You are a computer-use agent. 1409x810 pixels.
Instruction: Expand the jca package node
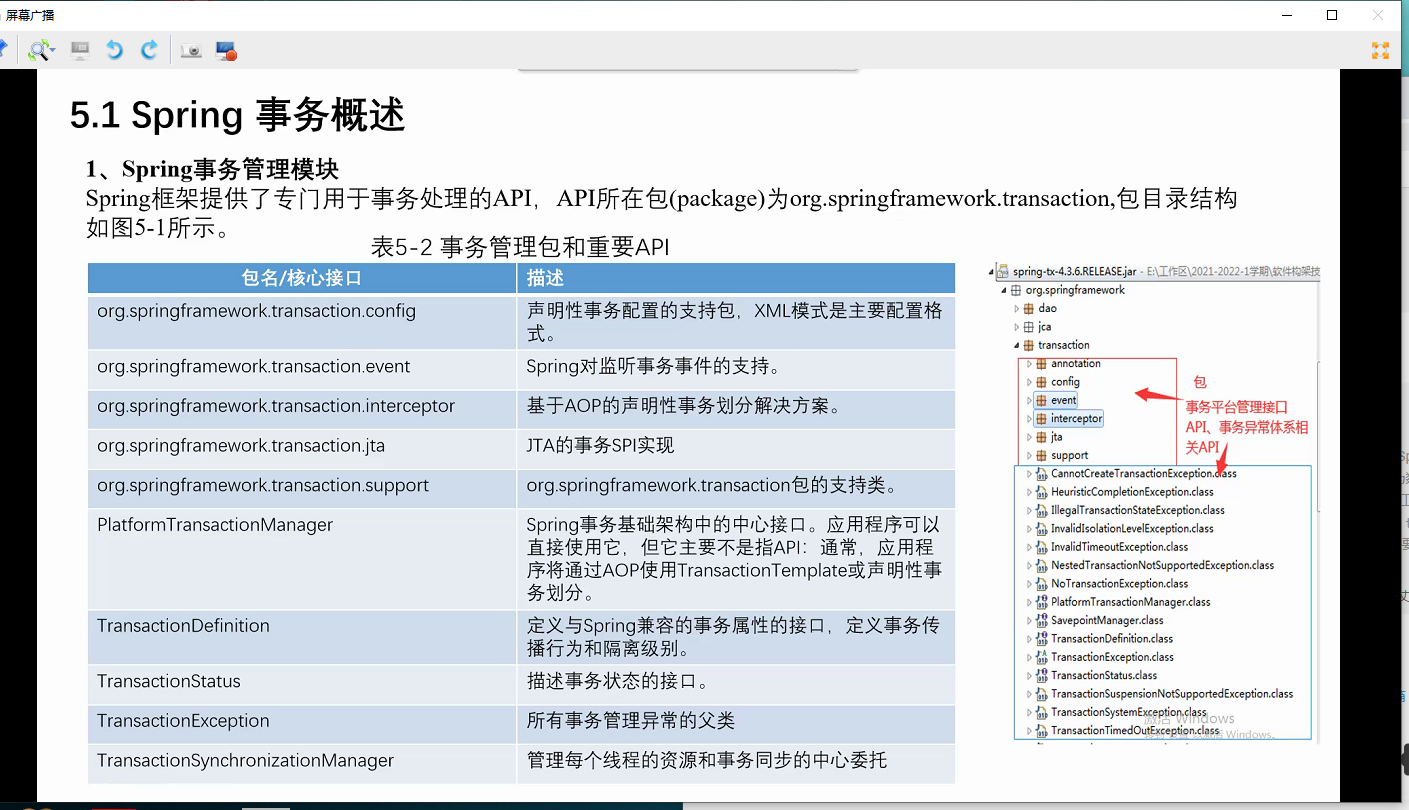tap(1016, 327)
